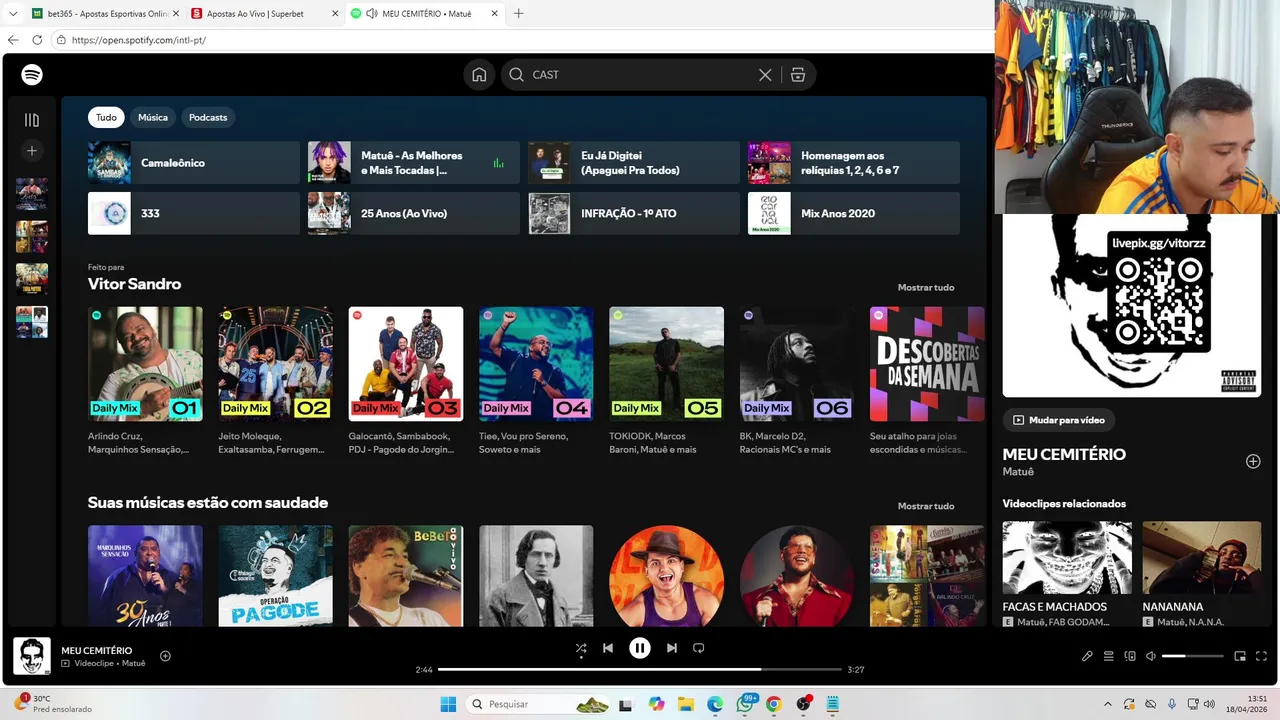Open the Camaleônico shortcut card
Viewport: 1280px width, 720px height.
[194, 162]
